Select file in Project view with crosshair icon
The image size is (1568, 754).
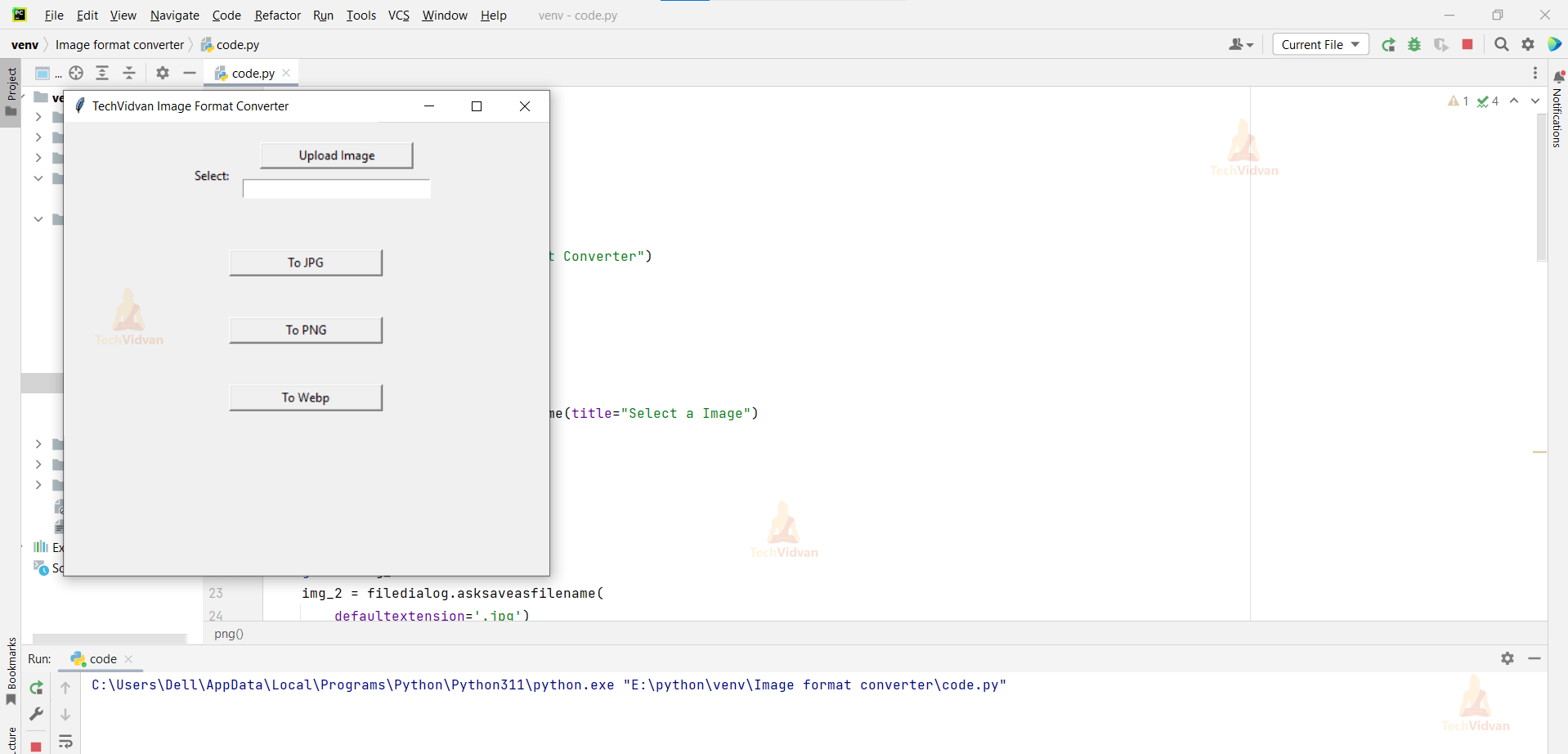click(x=76, y=73)
